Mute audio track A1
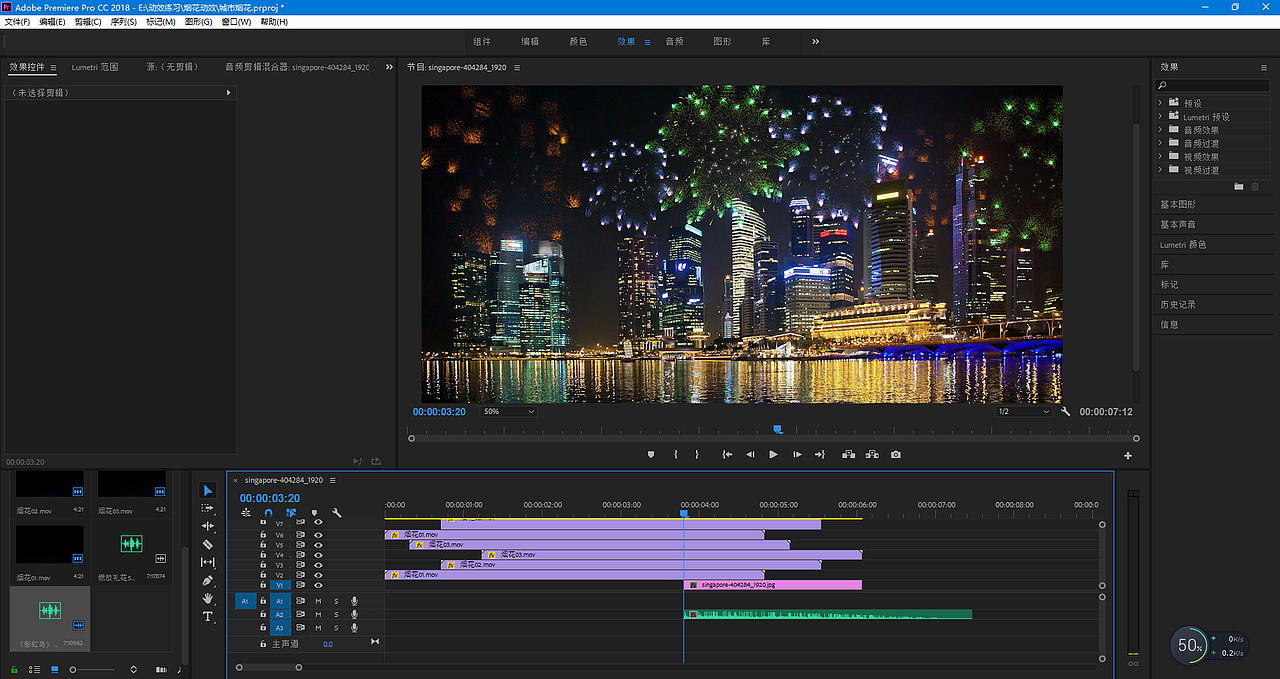The image size is (1280, 679). [318, 601]
